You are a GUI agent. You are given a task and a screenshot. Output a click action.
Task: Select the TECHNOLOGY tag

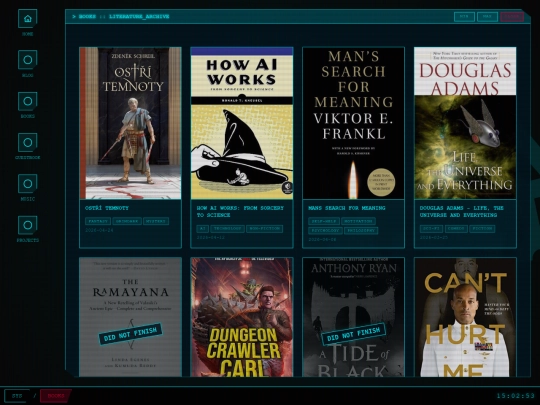tap(227, 229)
